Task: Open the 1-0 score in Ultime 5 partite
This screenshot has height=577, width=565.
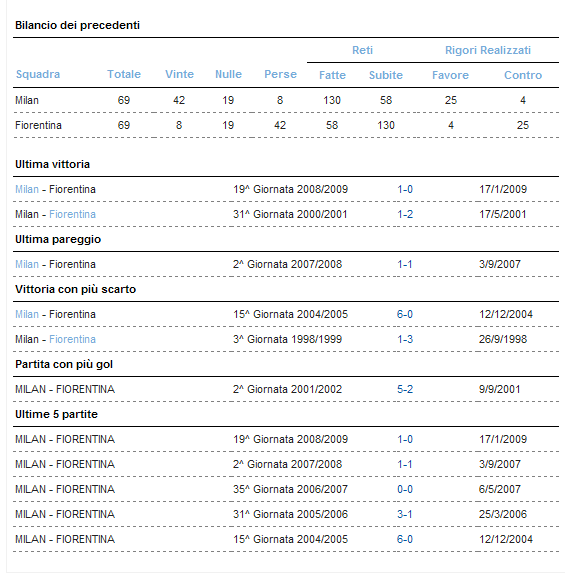Action: point(405,439)
